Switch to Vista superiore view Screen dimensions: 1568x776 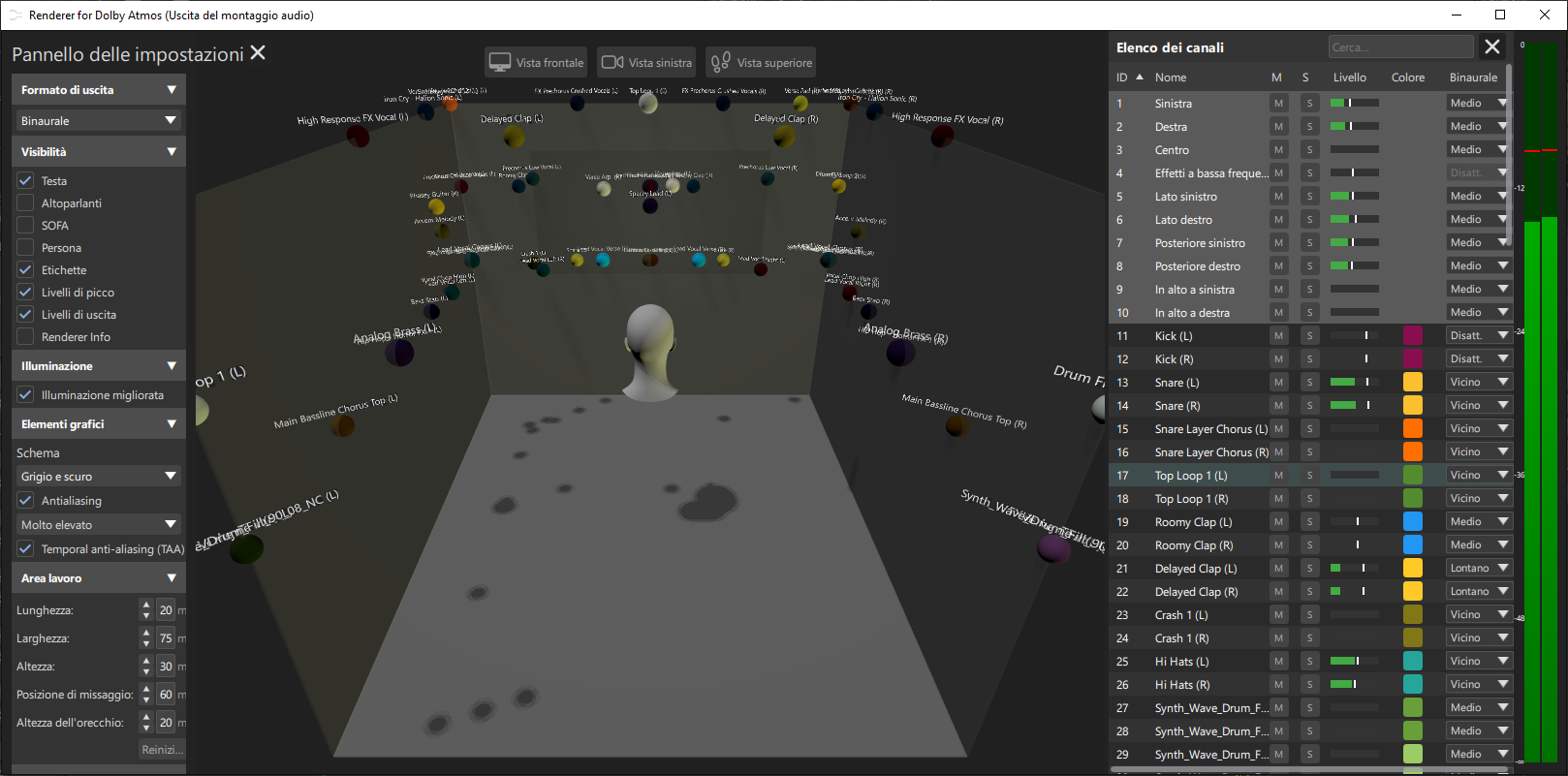click(x=761, y=63)
